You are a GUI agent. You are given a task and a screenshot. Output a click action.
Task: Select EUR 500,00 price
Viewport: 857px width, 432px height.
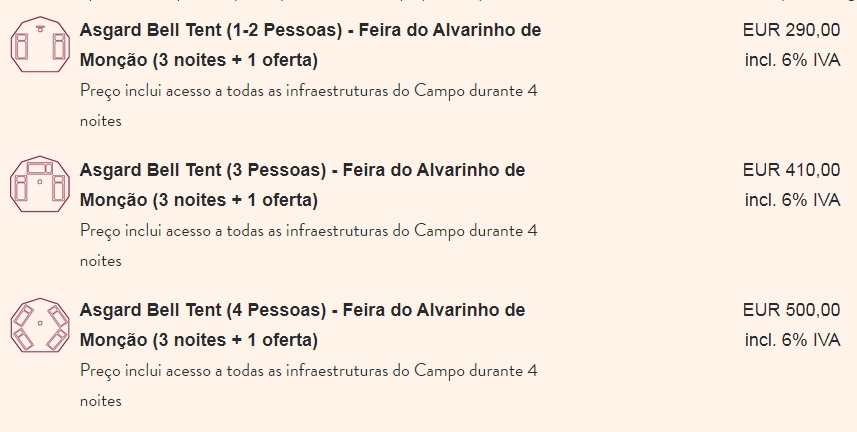point(791,310)
